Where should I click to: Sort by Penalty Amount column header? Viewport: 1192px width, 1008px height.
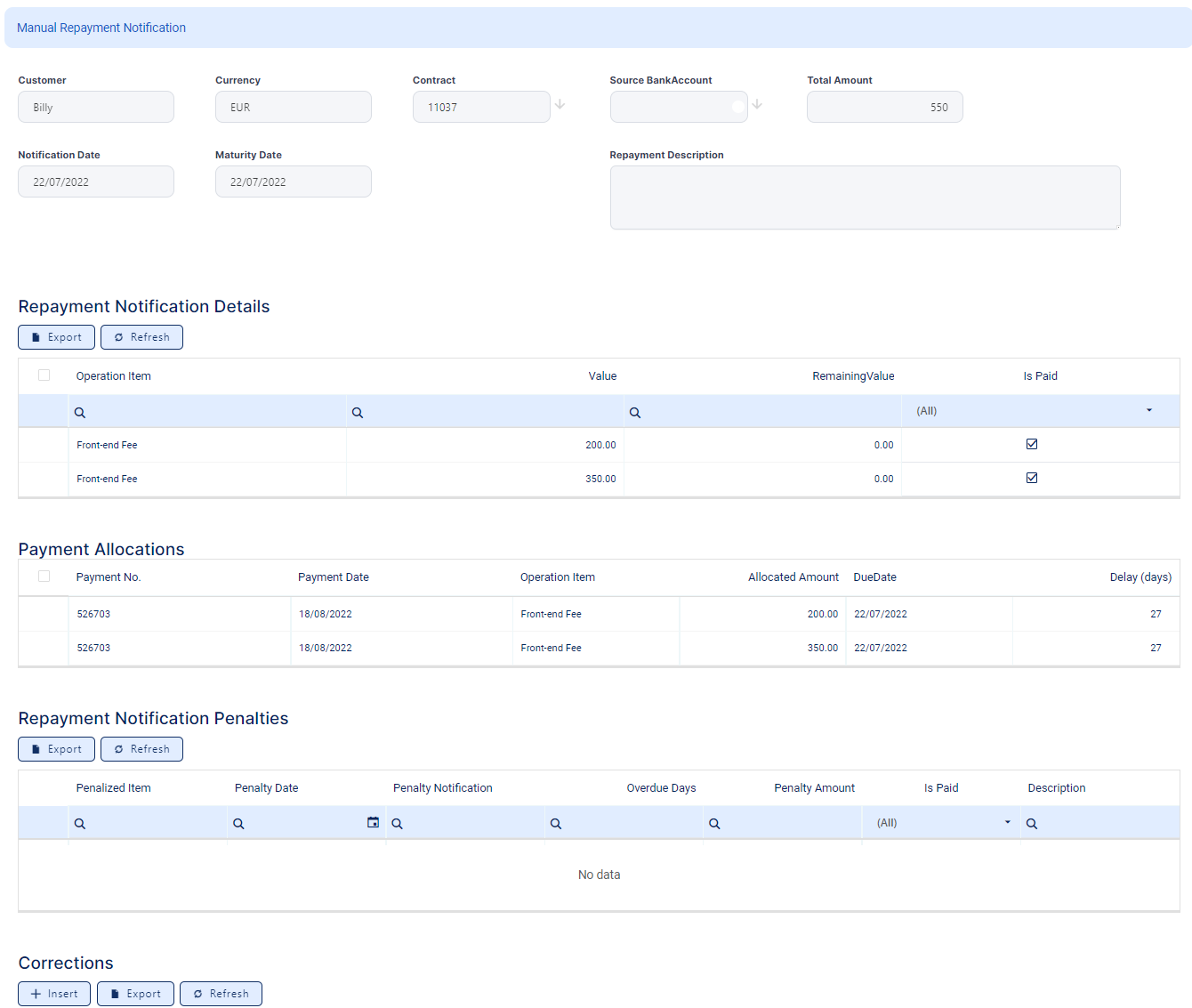(814, 788)
